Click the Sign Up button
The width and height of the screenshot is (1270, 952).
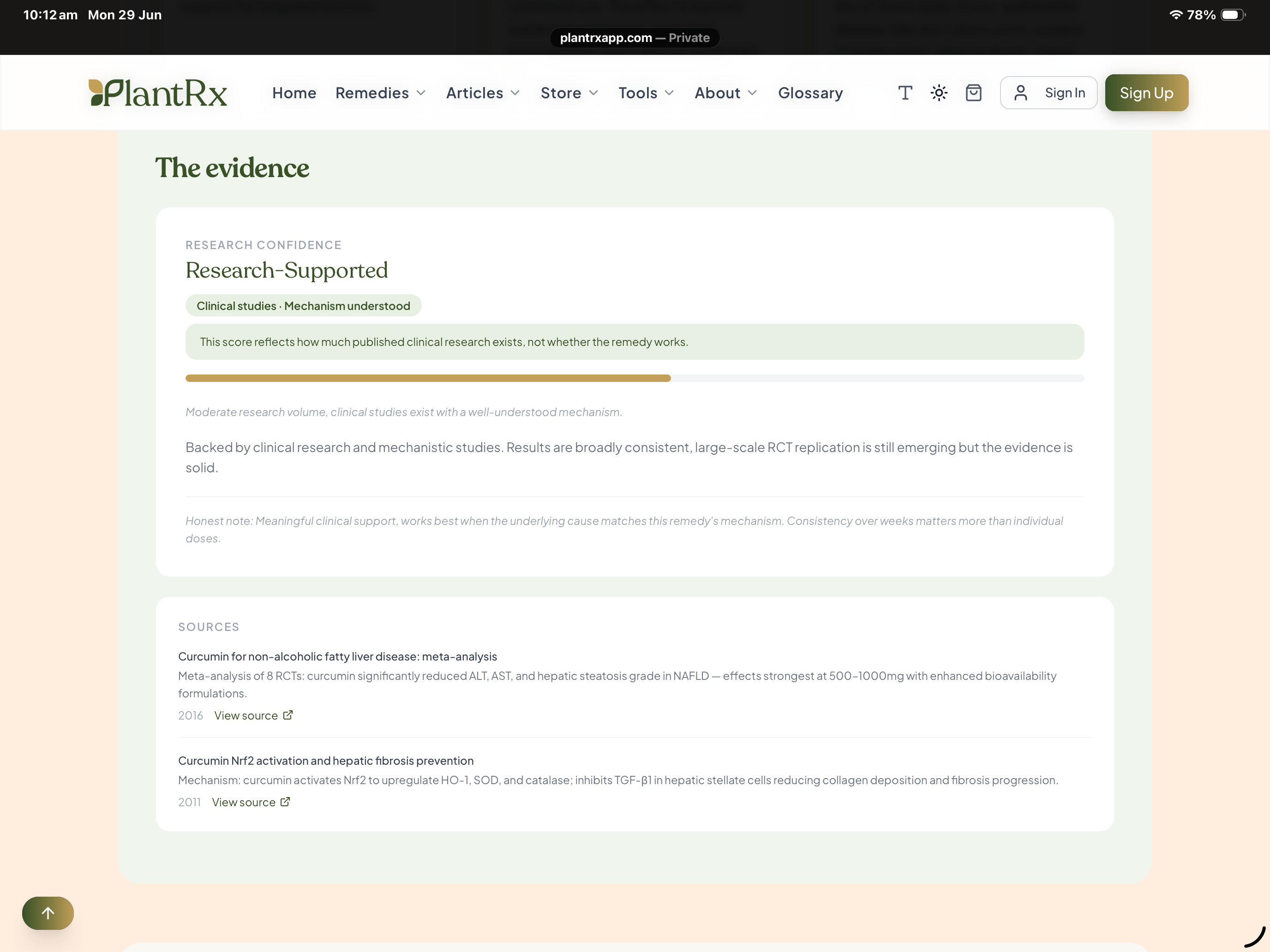(x=1147, y=93)
